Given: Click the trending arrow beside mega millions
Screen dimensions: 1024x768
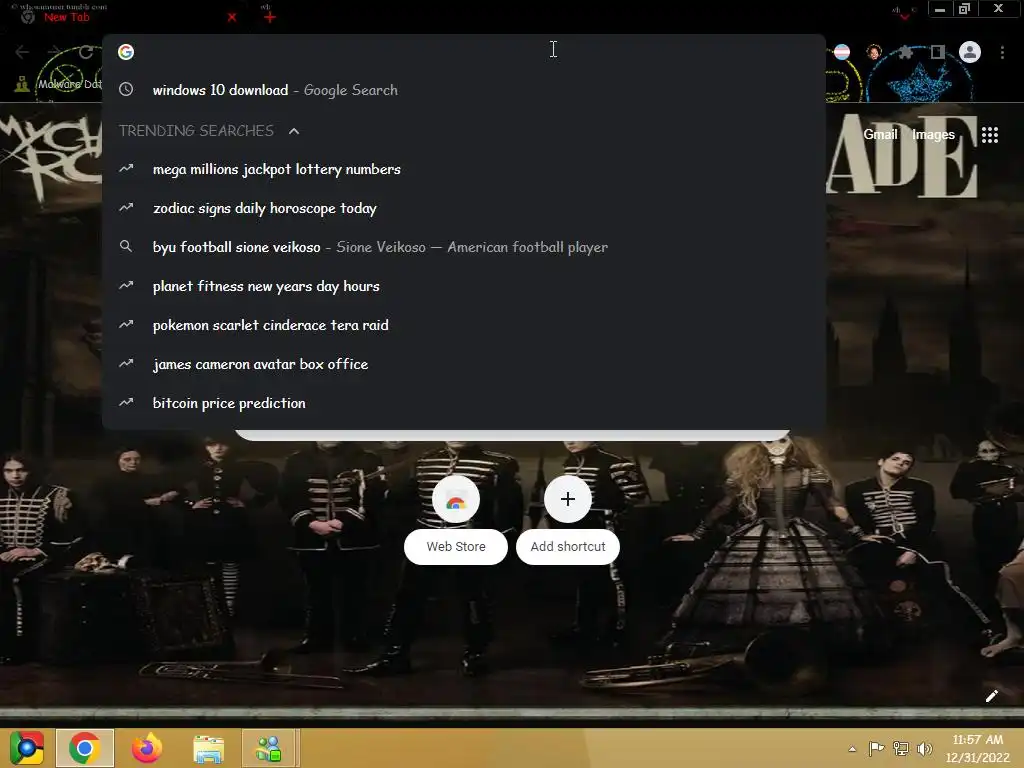Looking at the screenshot, I should point(126,168).
